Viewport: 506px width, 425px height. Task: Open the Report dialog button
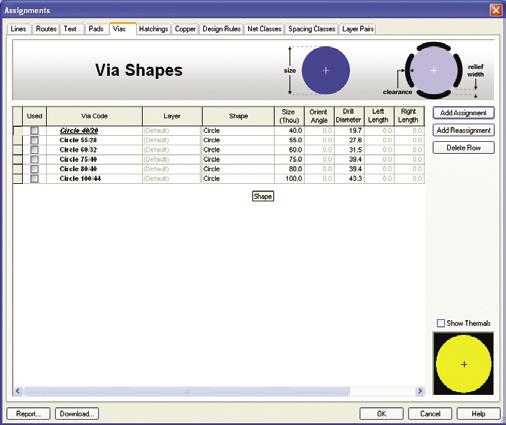(28, 414)
